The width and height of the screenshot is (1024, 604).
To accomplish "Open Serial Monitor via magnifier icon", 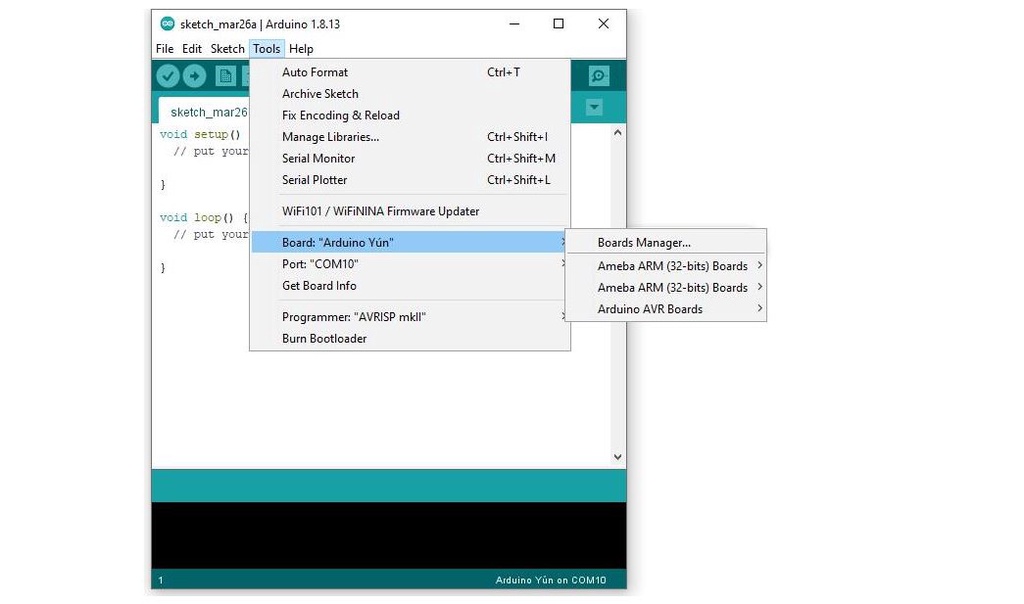I will click(x=598, y=76).
